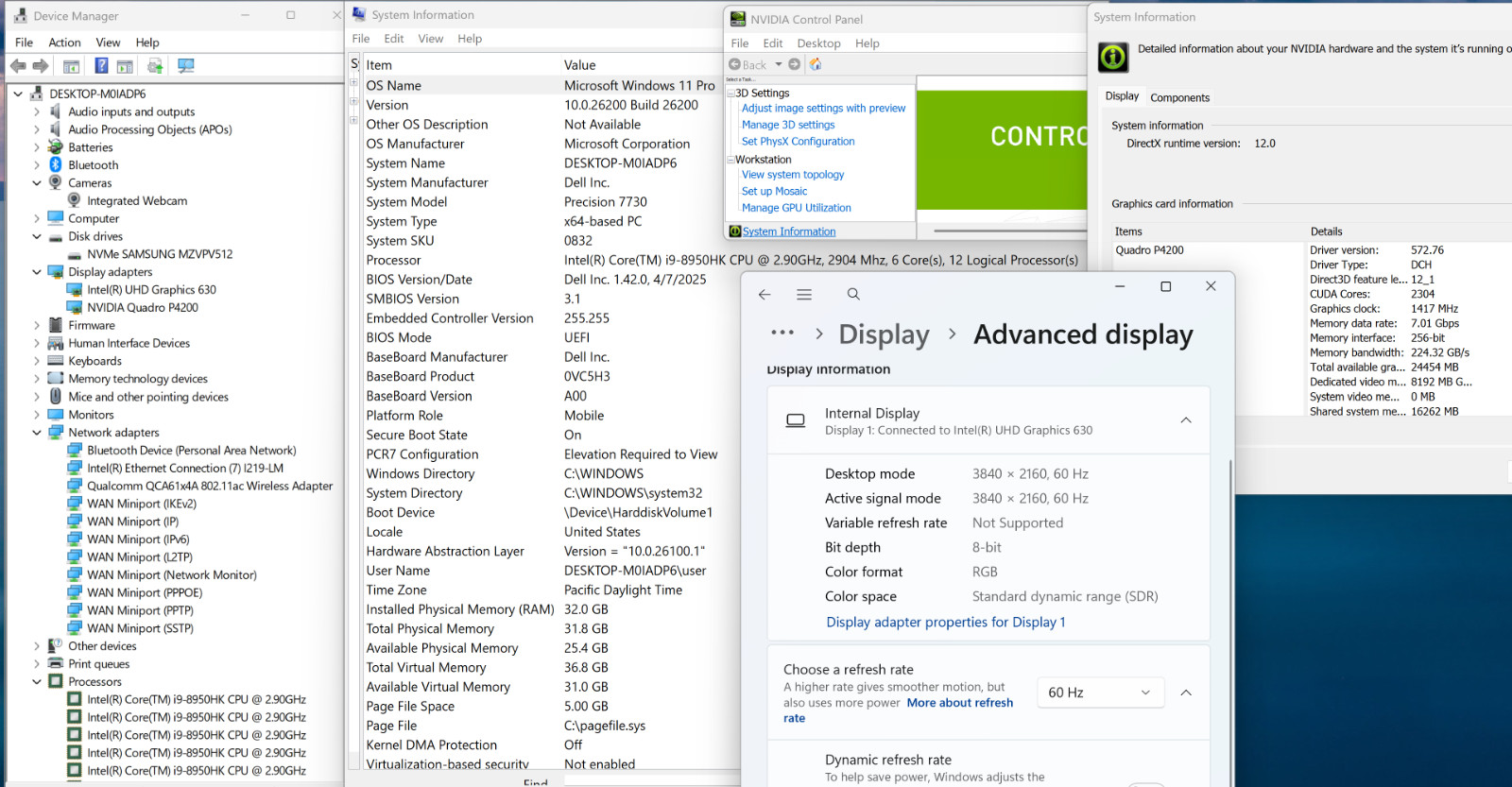
Task: Click the Back button in NVIDIA Control Panel
Action: point(747,64)
